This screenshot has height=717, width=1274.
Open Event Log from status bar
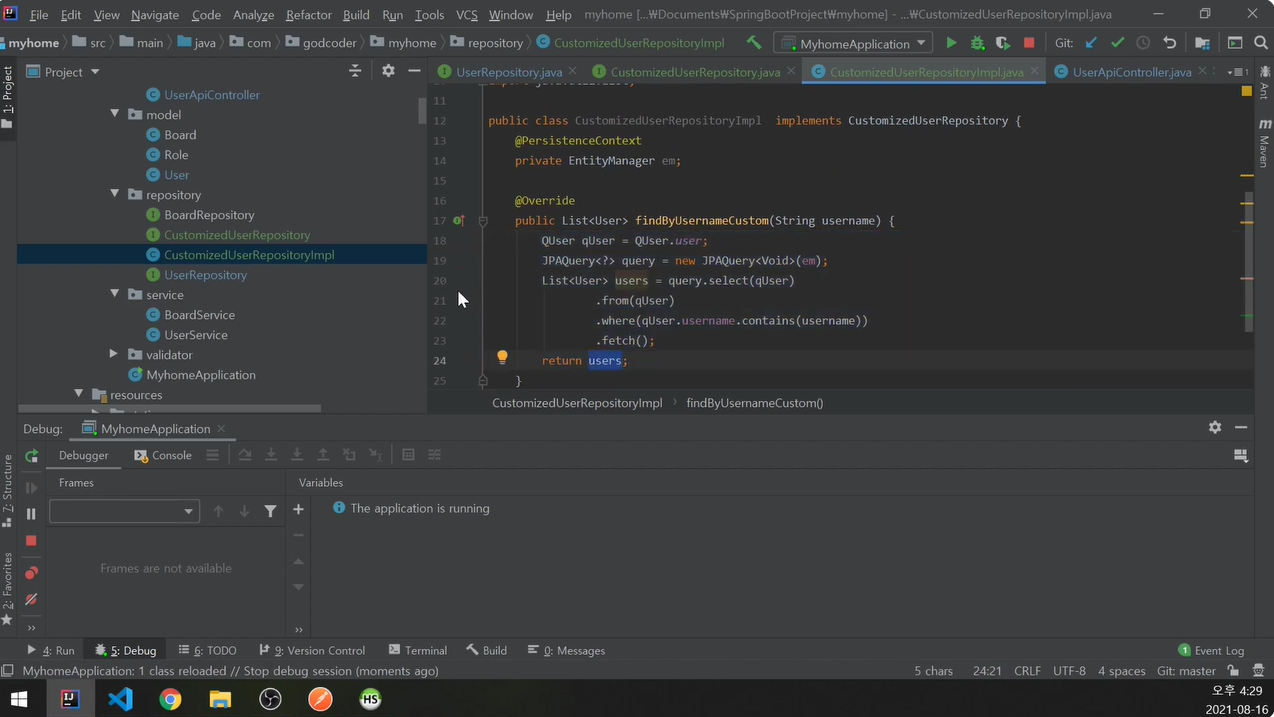pos(1210,650)
